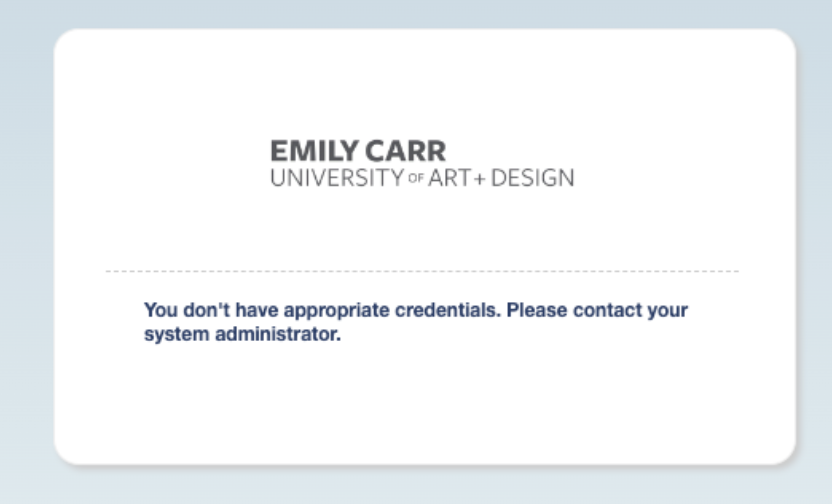Image resolution: width=832 pixels, height=504 pixels.
Task: Click the word CARR in the logo
Action: pyautogui.click(x=405, y=151)
